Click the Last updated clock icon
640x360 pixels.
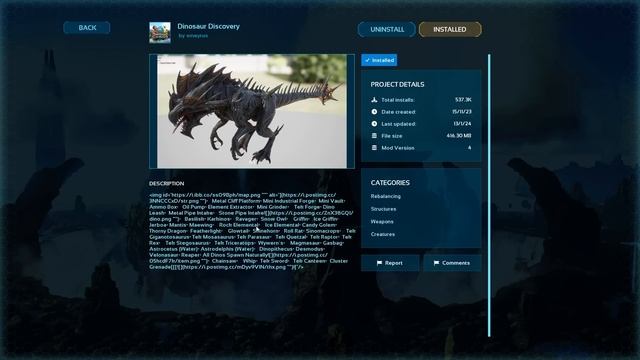coord(374,124)
